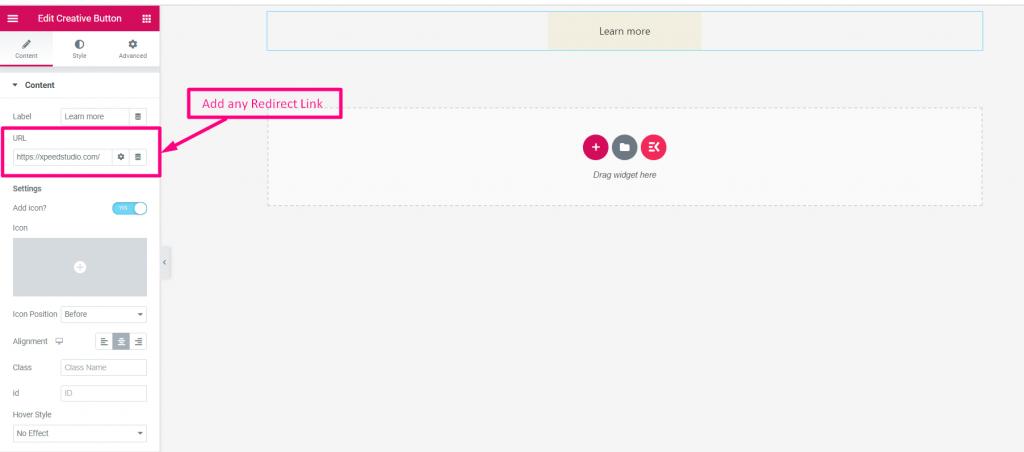Toggle the Add Icon switch
1024x452 pixels.
coord(129,208)
